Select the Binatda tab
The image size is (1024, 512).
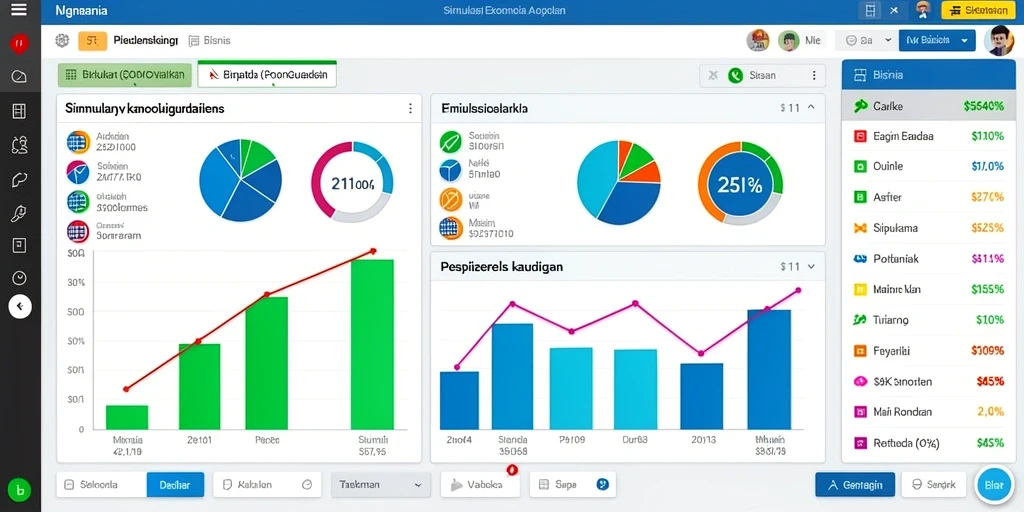266,75
